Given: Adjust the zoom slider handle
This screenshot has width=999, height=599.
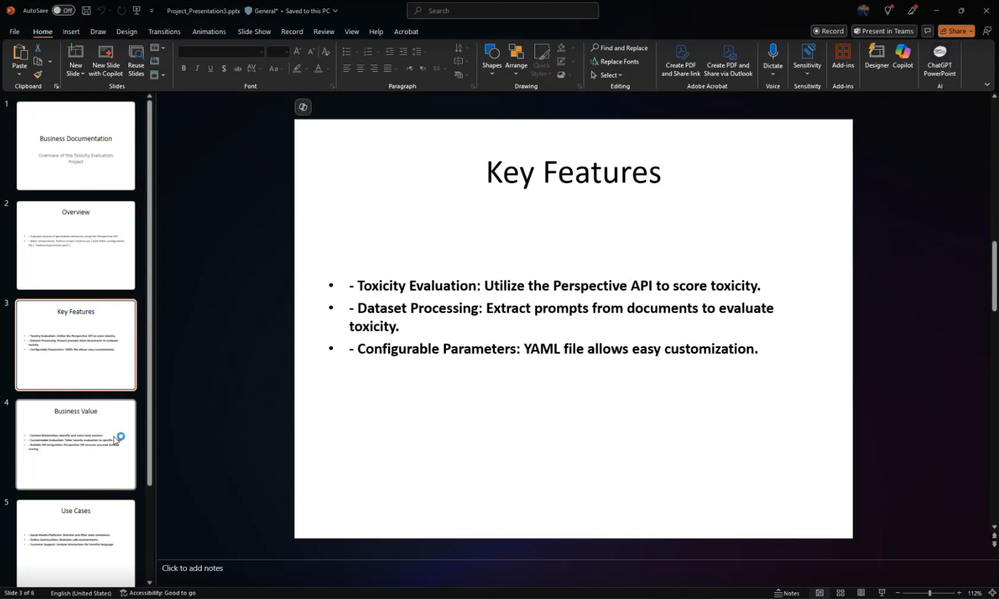Looking at the screenshot, I should tap(930, 593).
